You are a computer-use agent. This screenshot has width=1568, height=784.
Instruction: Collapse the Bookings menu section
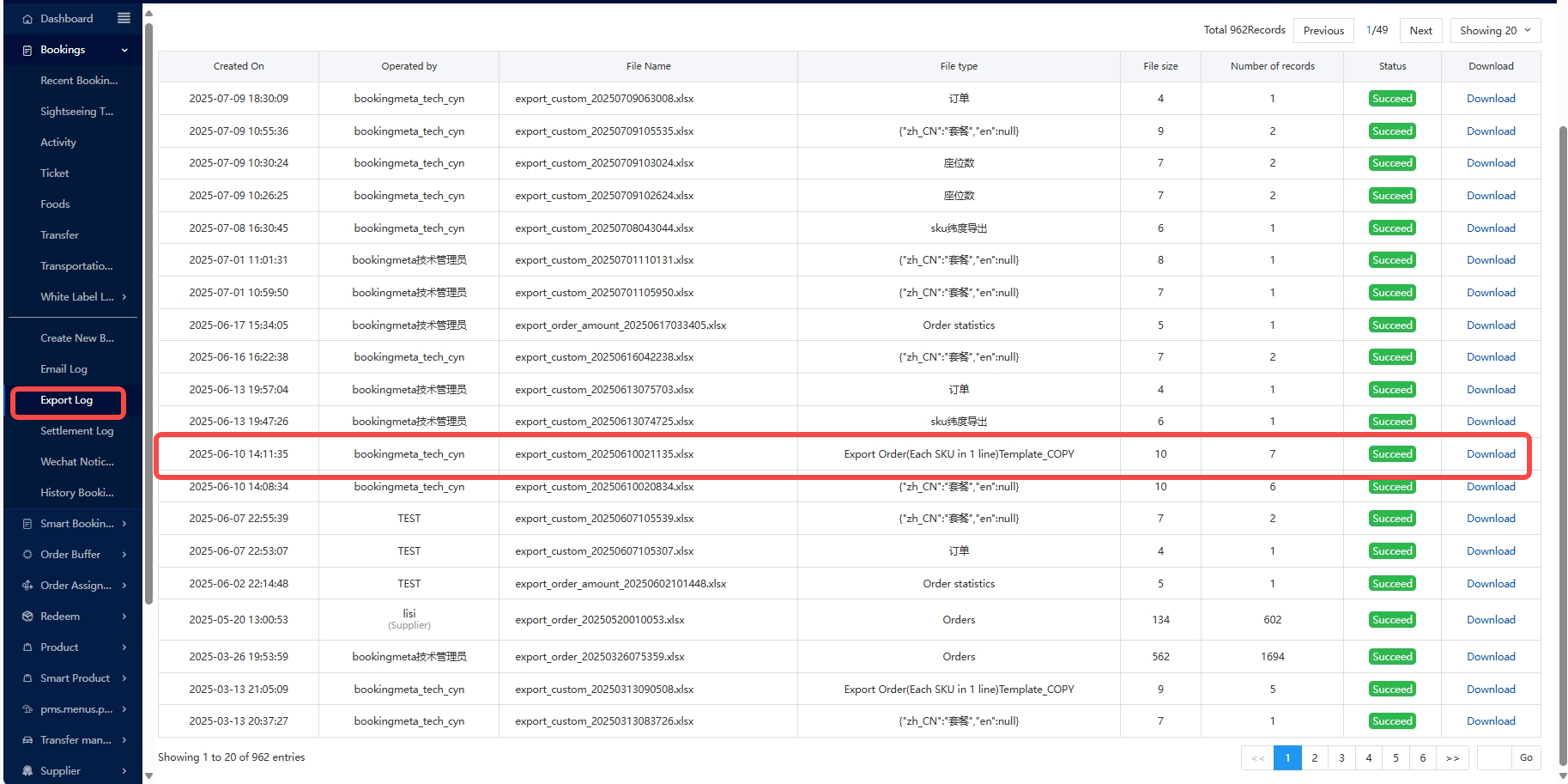tap(124, 50)
